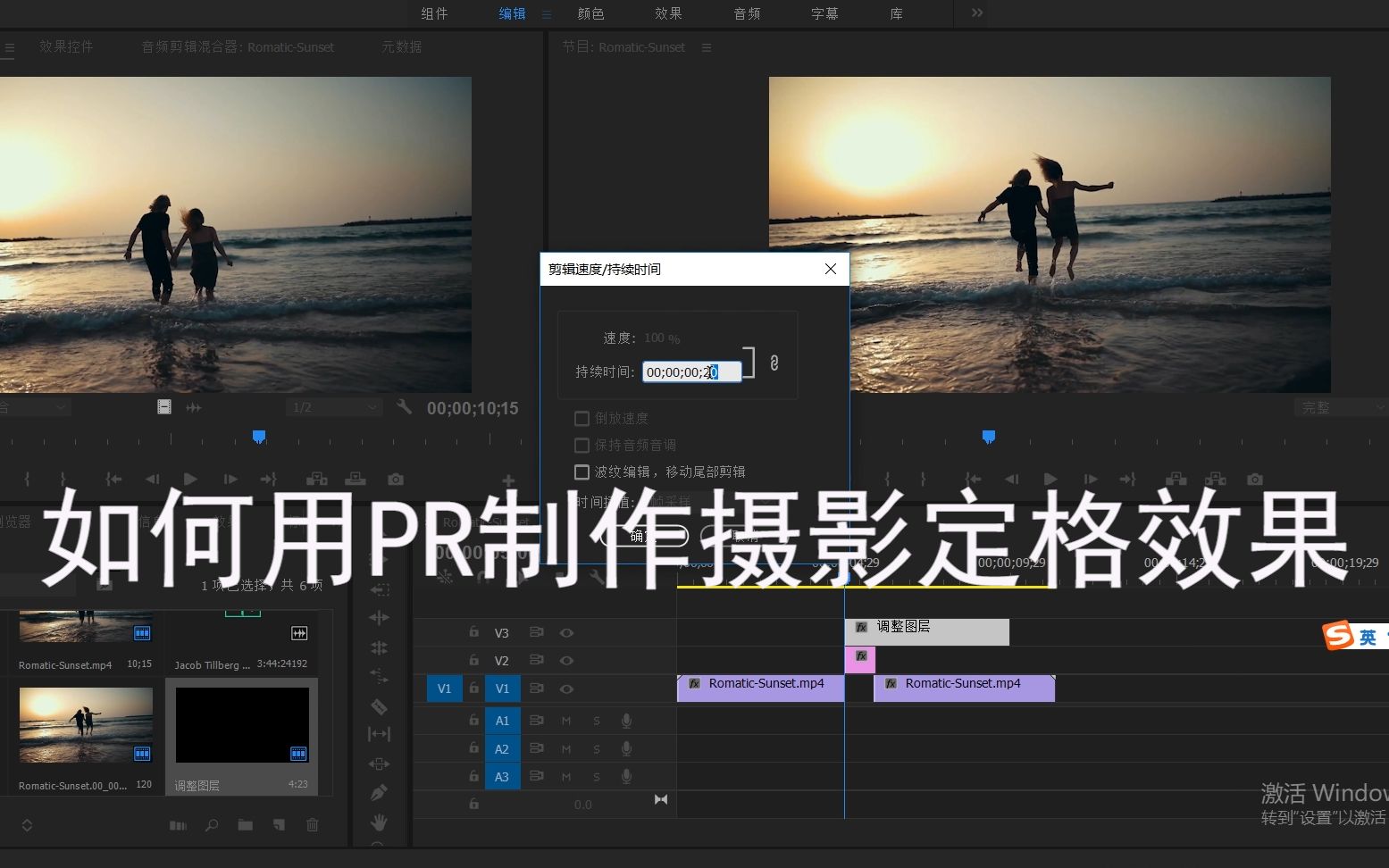Open project panel search magnifier icon

click(x=212, y=825)
